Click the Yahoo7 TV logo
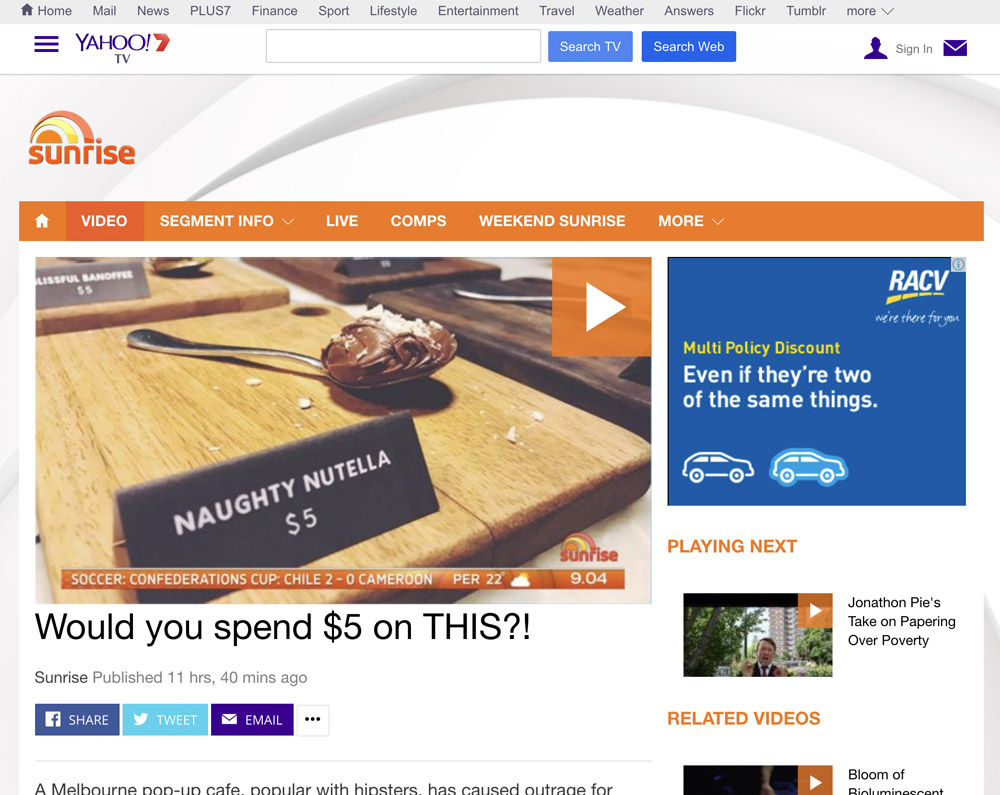The height and width of the screenshot is (795, 1000). tap(122, 48)
